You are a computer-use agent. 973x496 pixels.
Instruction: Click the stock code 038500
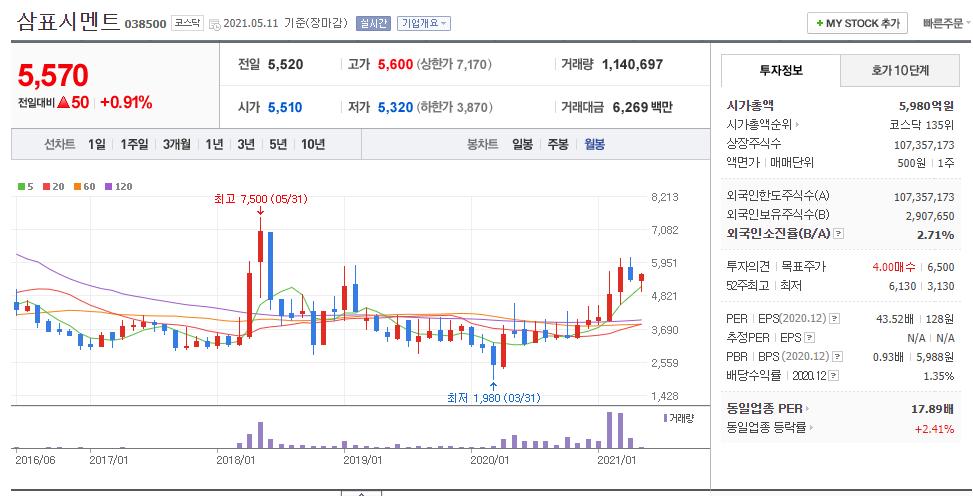pyautogui.click(x=145, y=24)
